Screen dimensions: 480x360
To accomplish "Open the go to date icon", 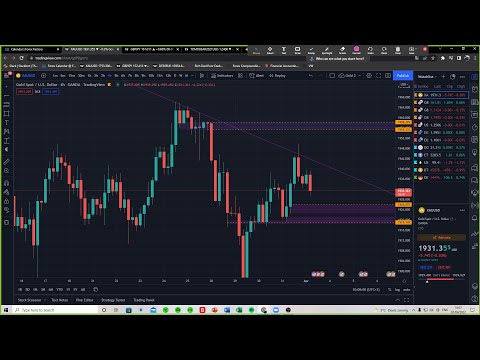I will pos(95,290).
